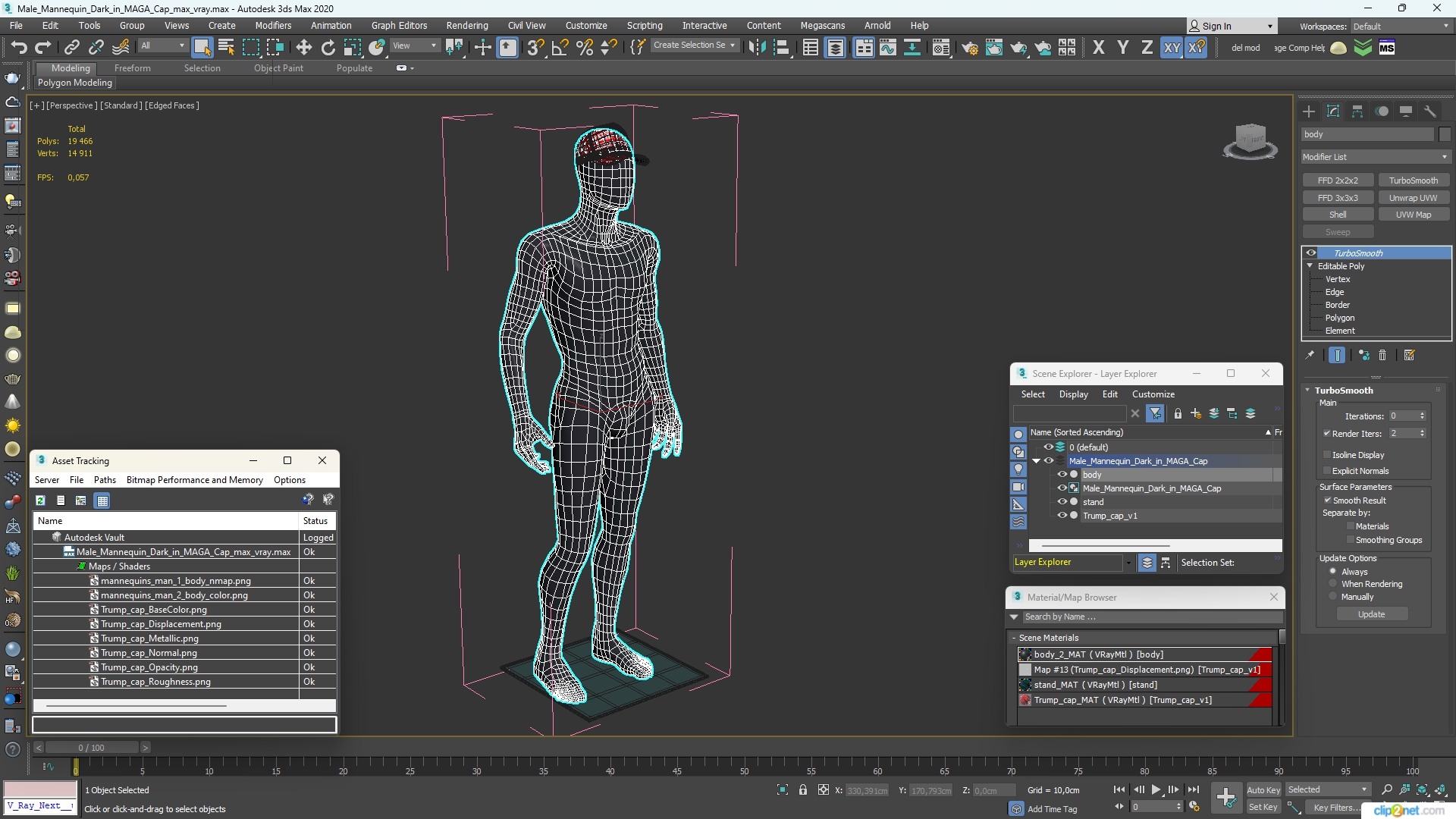This screenshot has width=1456, height=819.
Task: Click Remove modifier trash icon
Action: coord(1382,355)
